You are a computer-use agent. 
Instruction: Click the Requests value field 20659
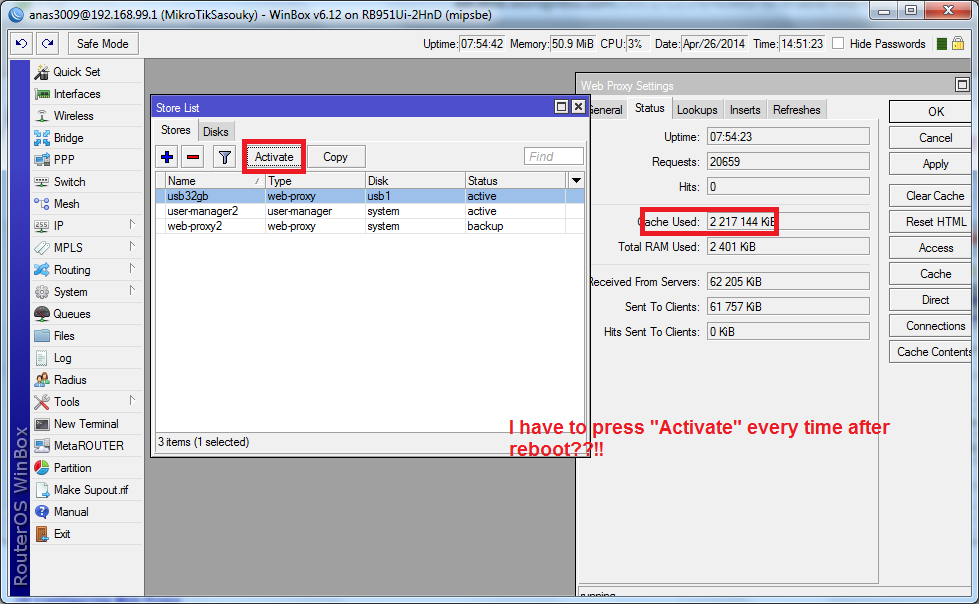(x=788, y=162)
